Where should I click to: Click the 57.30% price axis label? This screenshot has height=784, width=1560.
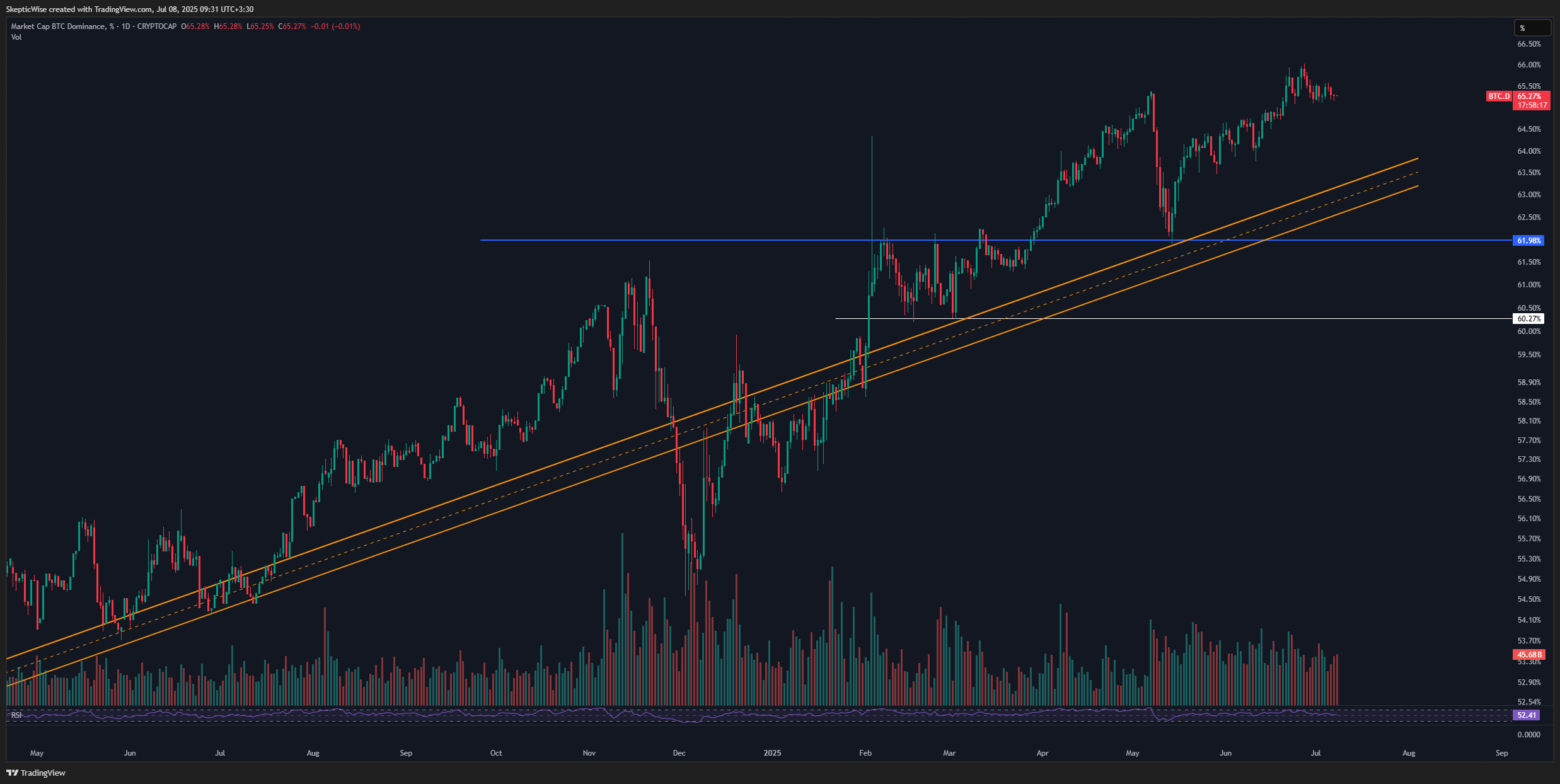[x=1528, y=459]
